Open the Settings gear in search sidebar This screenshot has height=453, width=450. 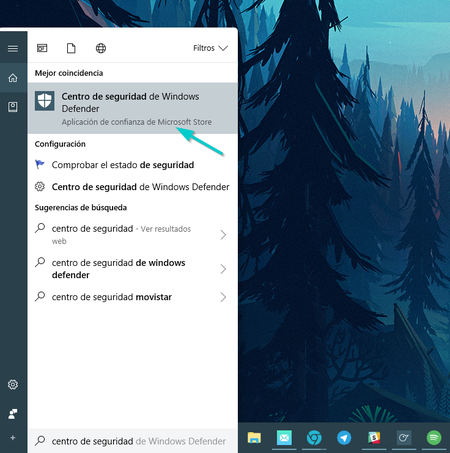13,384
